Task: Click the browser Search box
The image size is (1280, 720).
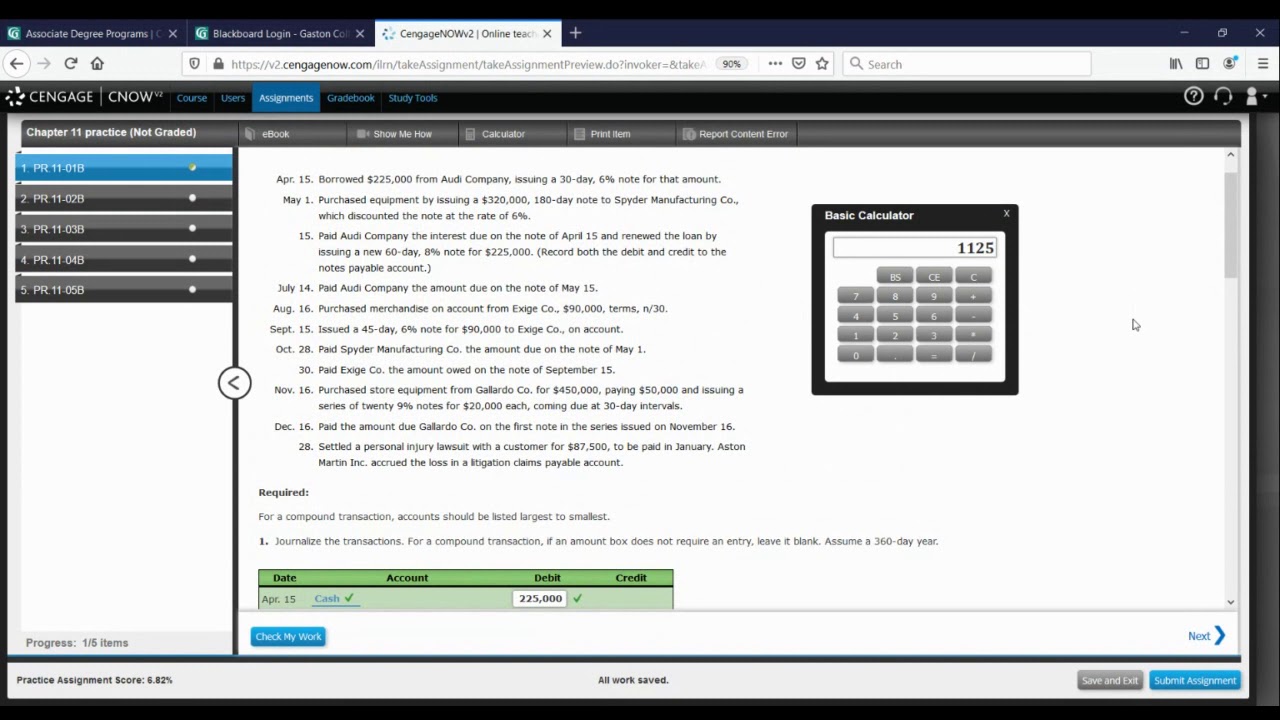Action: click(966, 64)
